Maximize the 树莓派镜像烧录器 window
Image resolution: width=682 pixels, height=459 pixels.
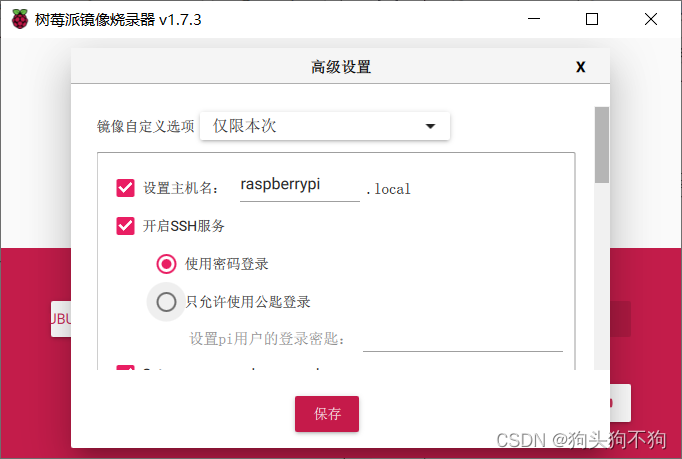pyautogui.click(x=592, y=19)
